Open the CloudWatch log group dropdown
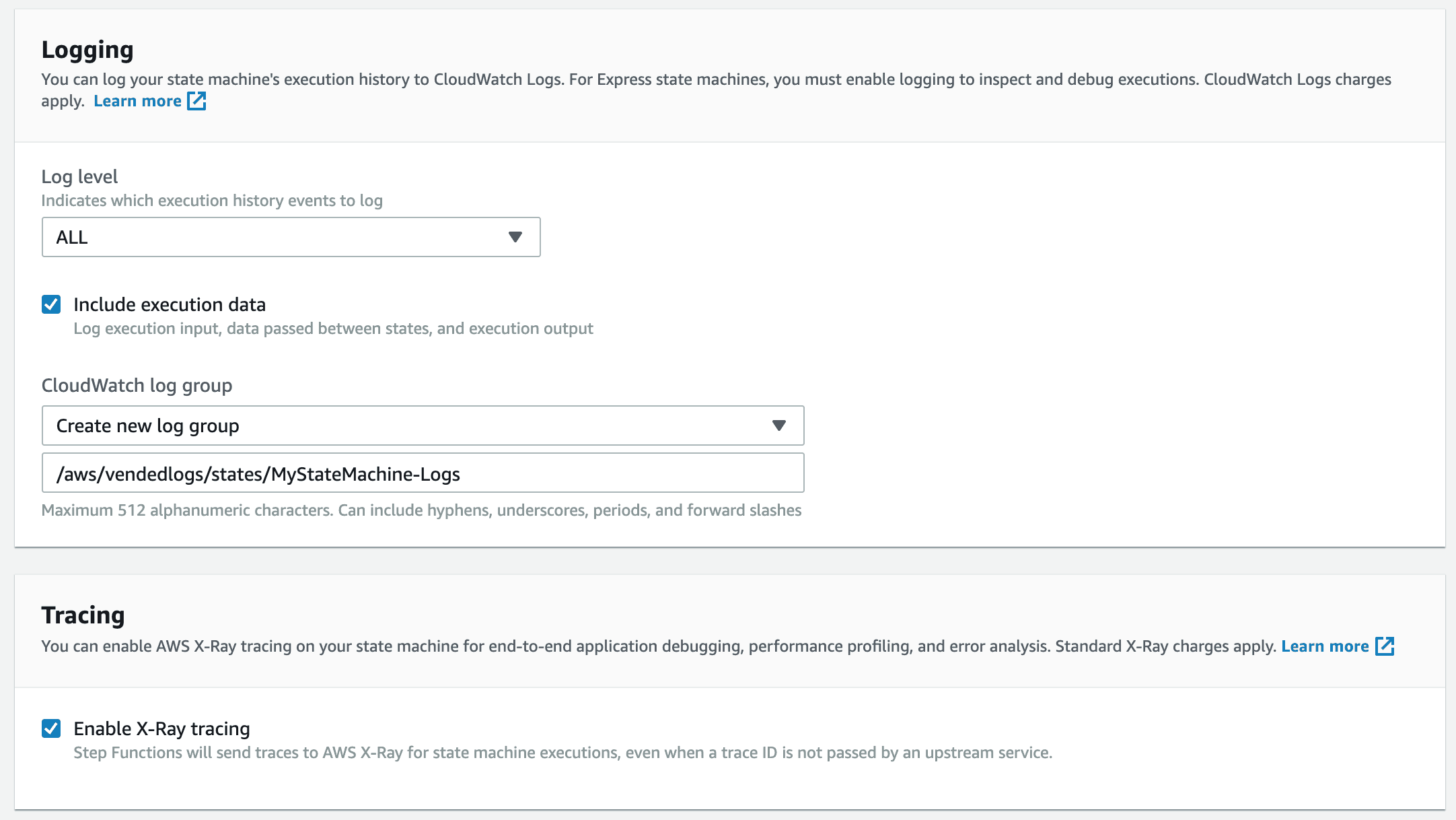The image size is (1456, 820). point(423,425)
